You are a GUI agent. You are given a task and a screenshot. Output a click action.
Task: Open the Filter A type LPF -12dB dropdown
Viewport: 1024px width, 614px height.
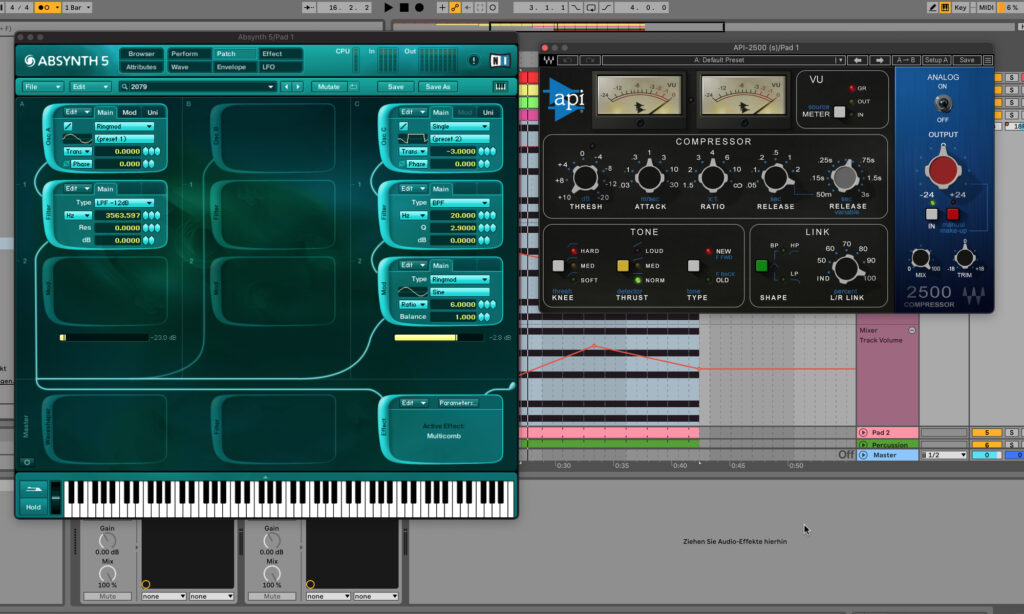pyautogui.click(x=124, y=202)
